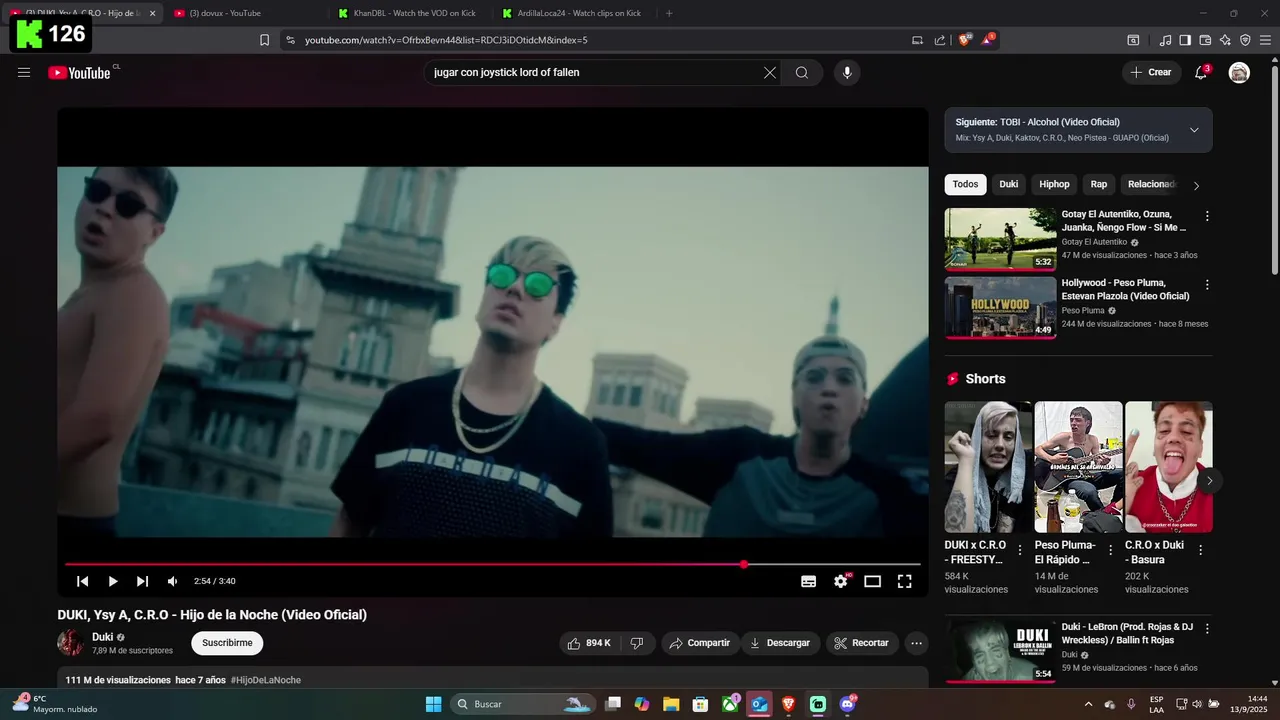Image resolution: width=1280 pixels, height=720 pixels.
Task: Open the account avatar menu
Action: (x=1239, y=72)
